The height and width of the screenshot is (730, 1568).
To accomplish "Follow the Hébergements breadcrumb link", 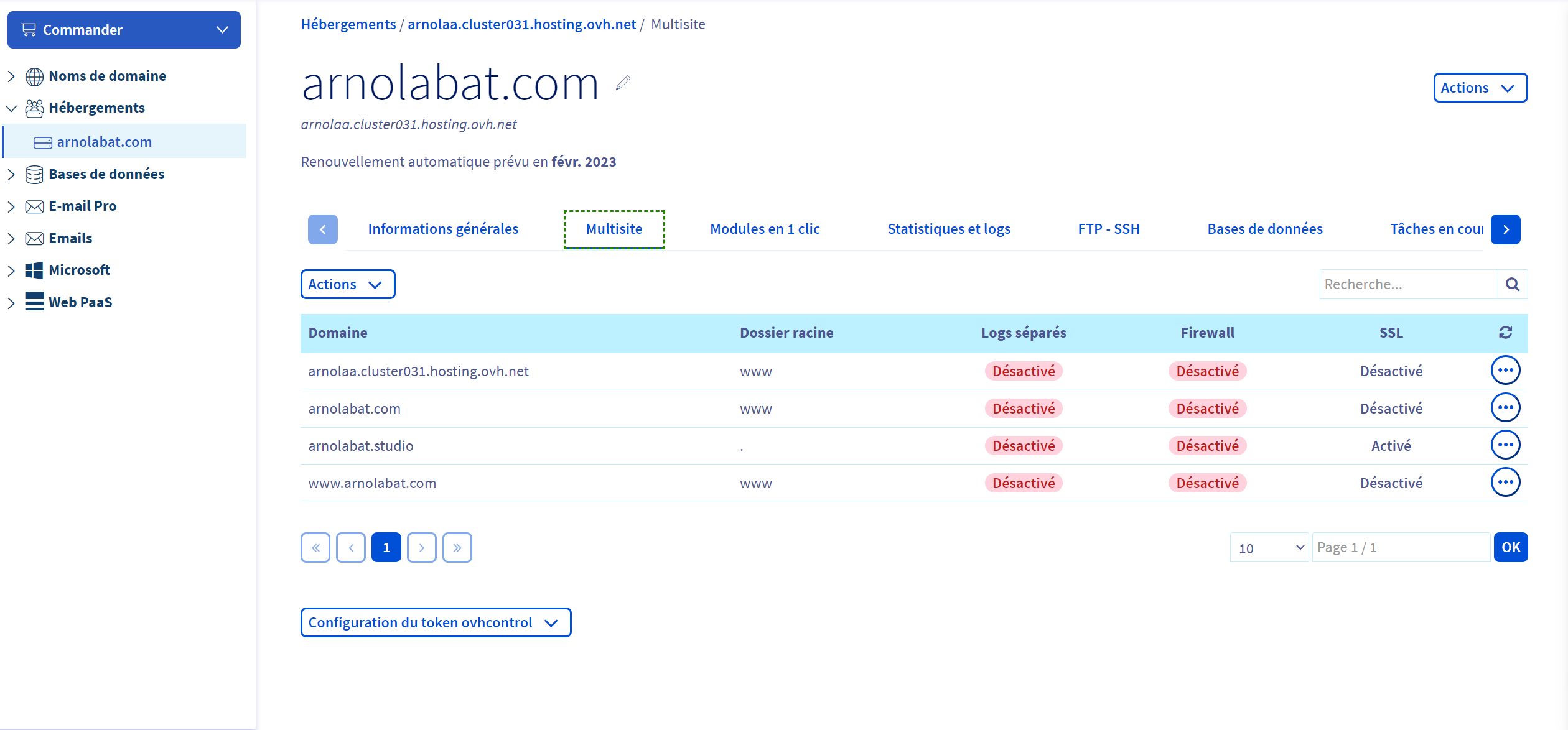I will [x=348, y=24].
